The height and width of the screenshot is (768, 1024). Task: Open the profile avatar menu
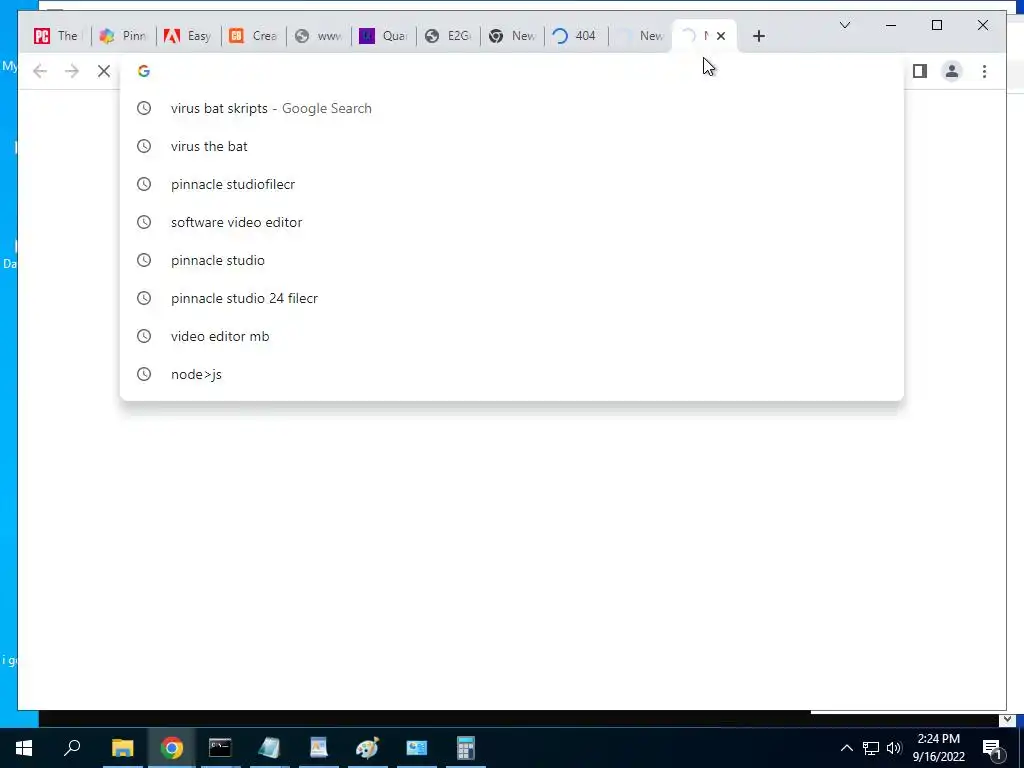[952, 71]
